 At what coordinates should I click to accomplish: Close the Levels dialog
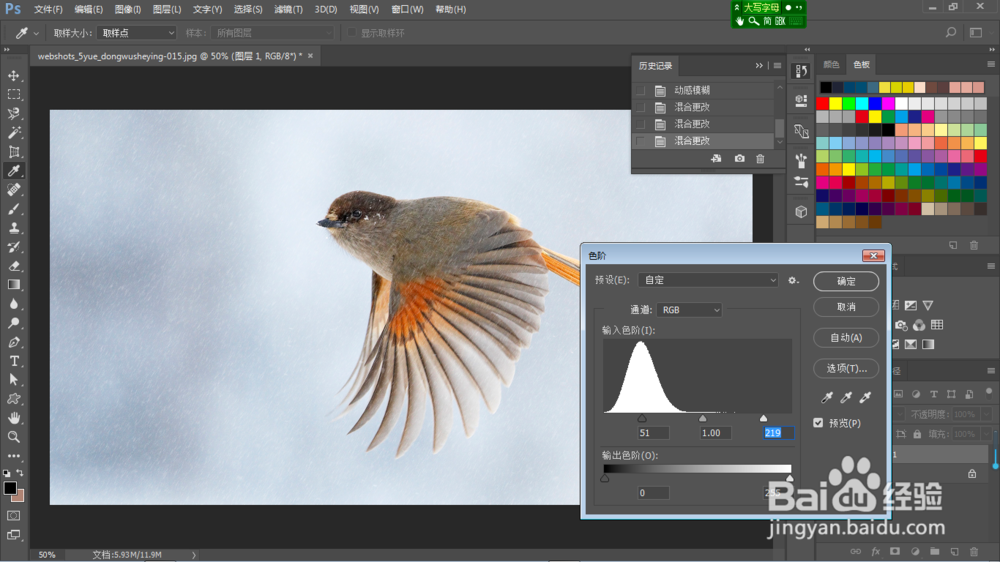point(873,256)
